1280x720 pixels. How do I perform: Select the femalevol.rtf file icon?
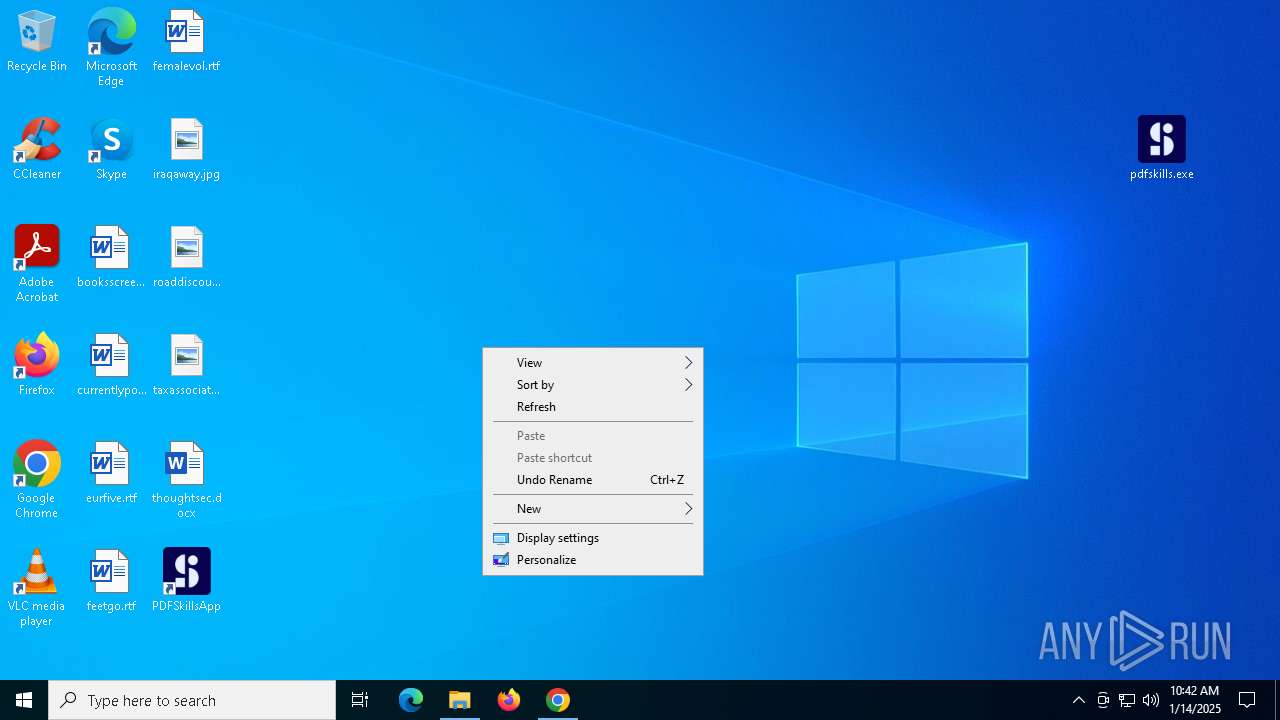coord(186,42)
